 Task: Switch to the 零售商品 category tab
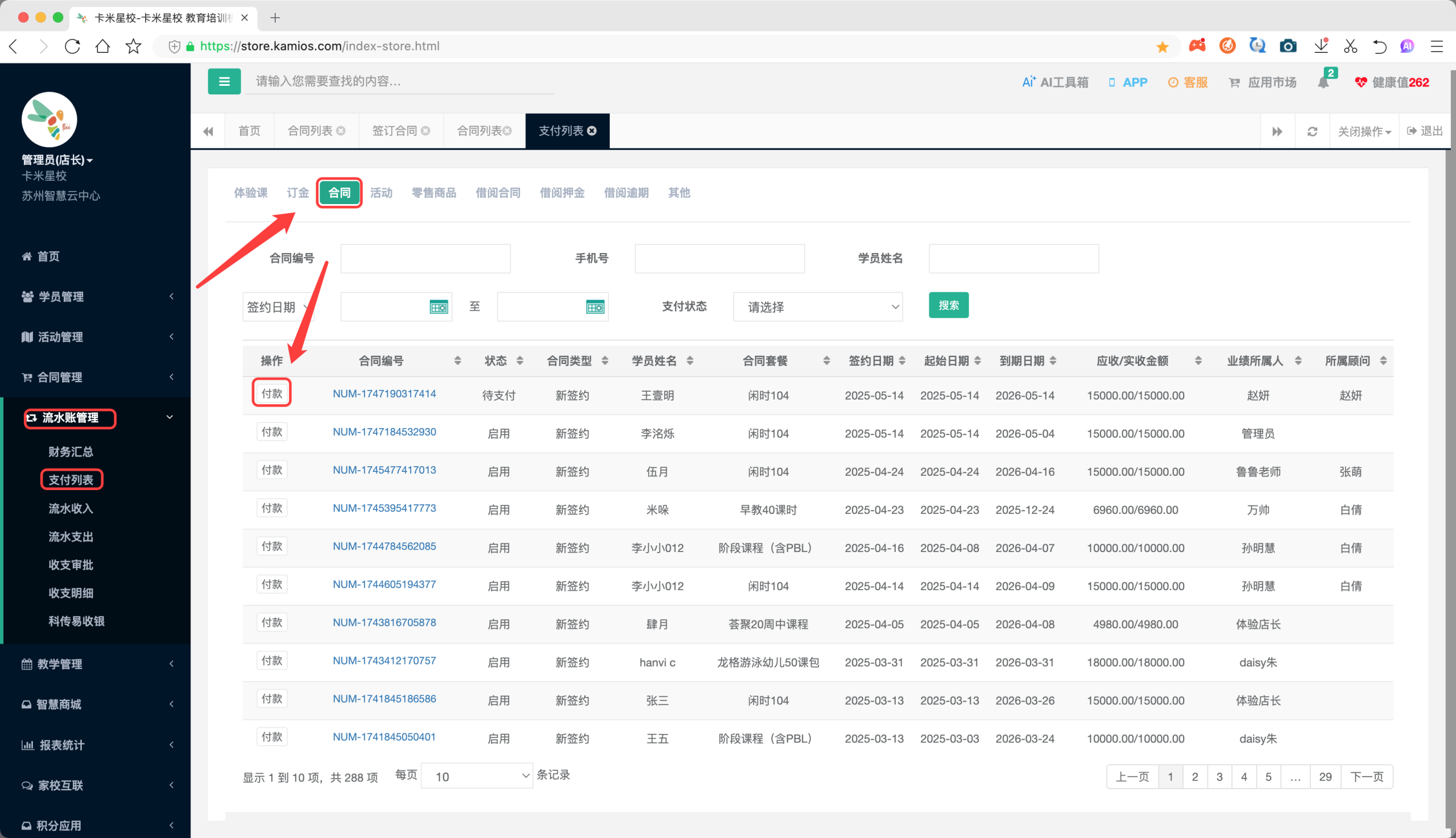[433, 193]
